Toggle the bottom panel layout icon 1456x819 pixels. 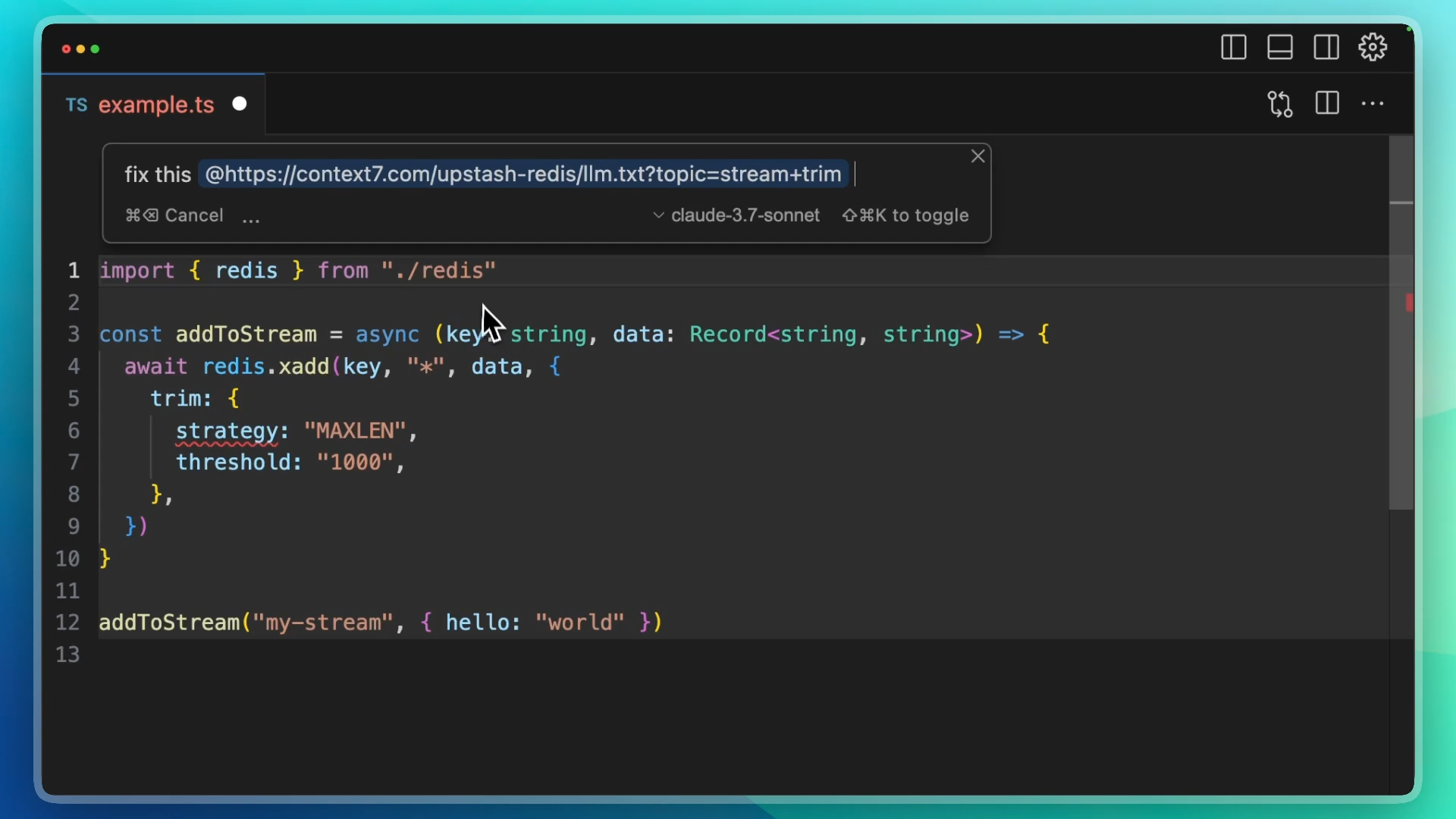tap(1280, 48)
